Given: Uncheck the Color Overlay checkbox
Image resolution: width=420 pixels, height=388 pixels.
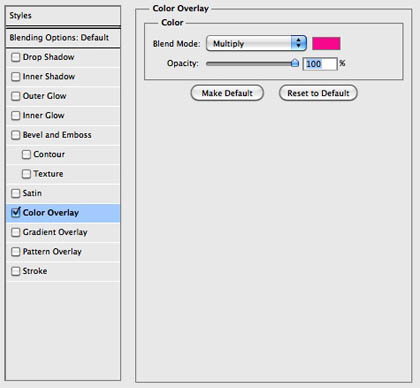Looking at the screenshot, I should pos(16,212).
